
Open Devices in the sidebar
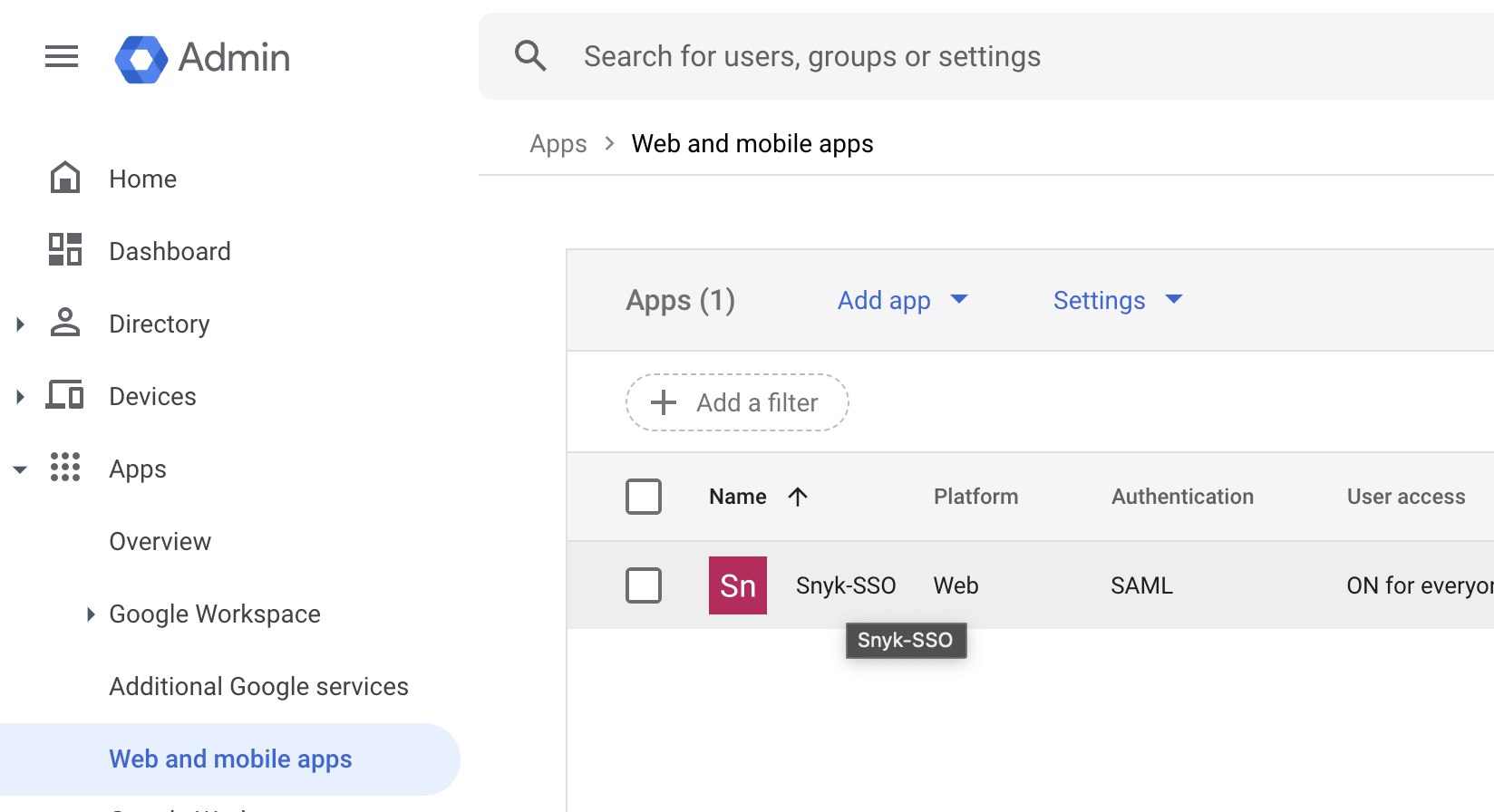pos(152,396)
